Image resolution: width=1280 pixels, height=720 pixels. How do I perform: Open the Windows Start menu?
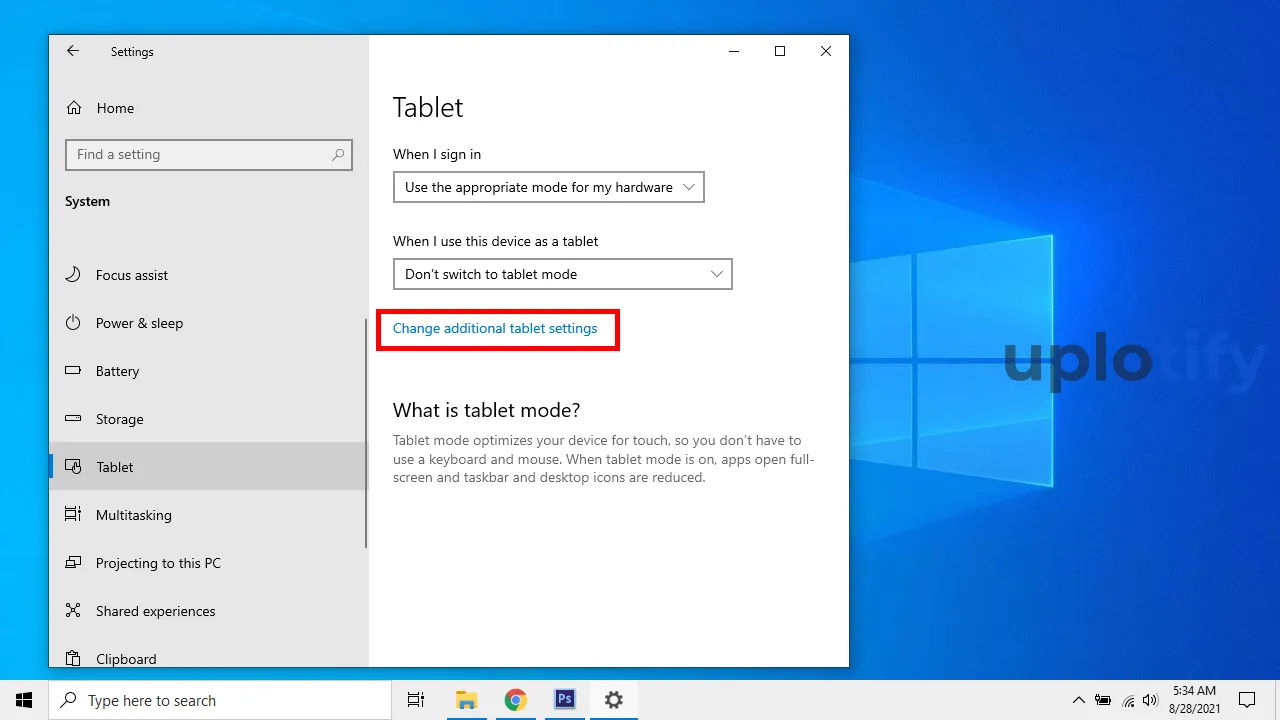click(24, 700)
